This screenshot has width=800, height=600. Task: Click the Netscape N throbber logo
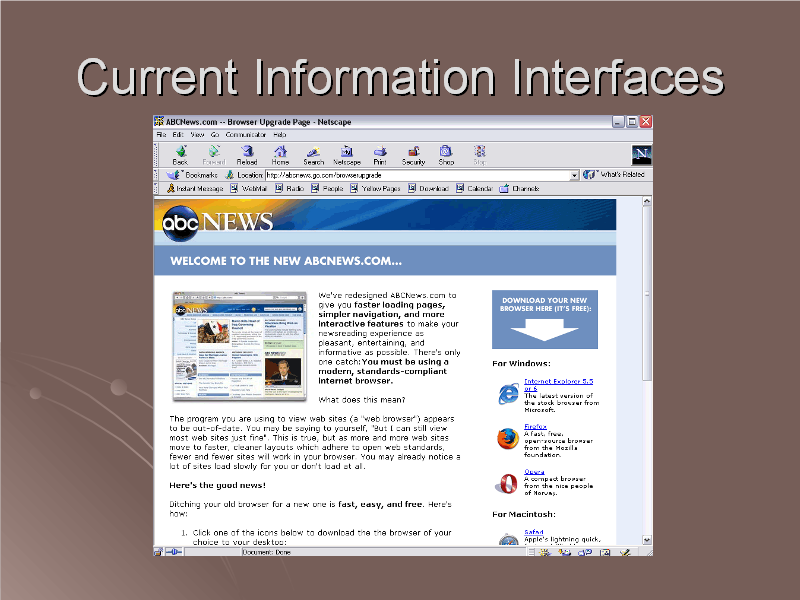pyautogui.click(x=641, y=155)
